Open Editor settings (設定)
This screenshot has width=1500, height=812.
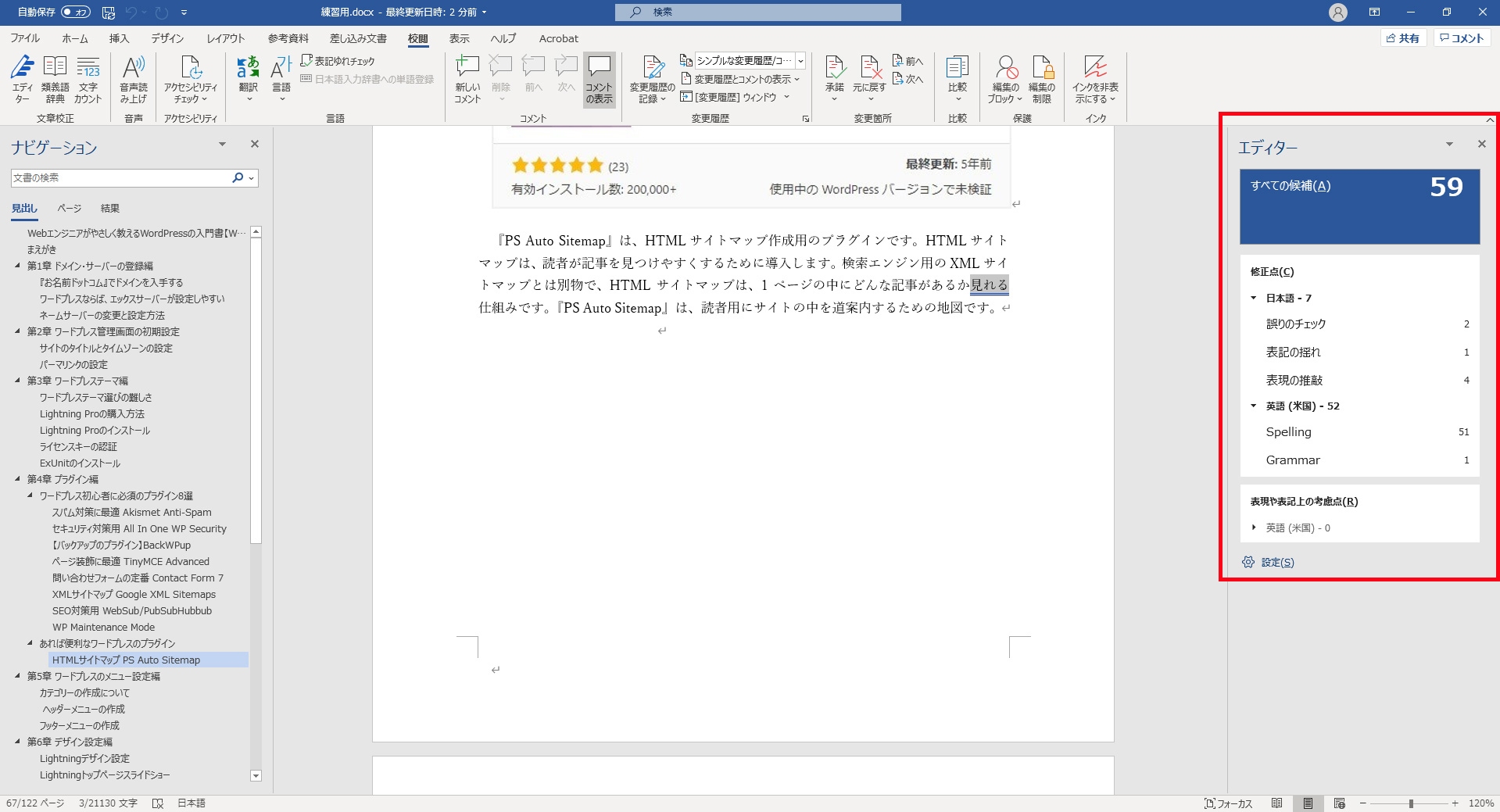pyautogui.click(x=1269, y=563)
